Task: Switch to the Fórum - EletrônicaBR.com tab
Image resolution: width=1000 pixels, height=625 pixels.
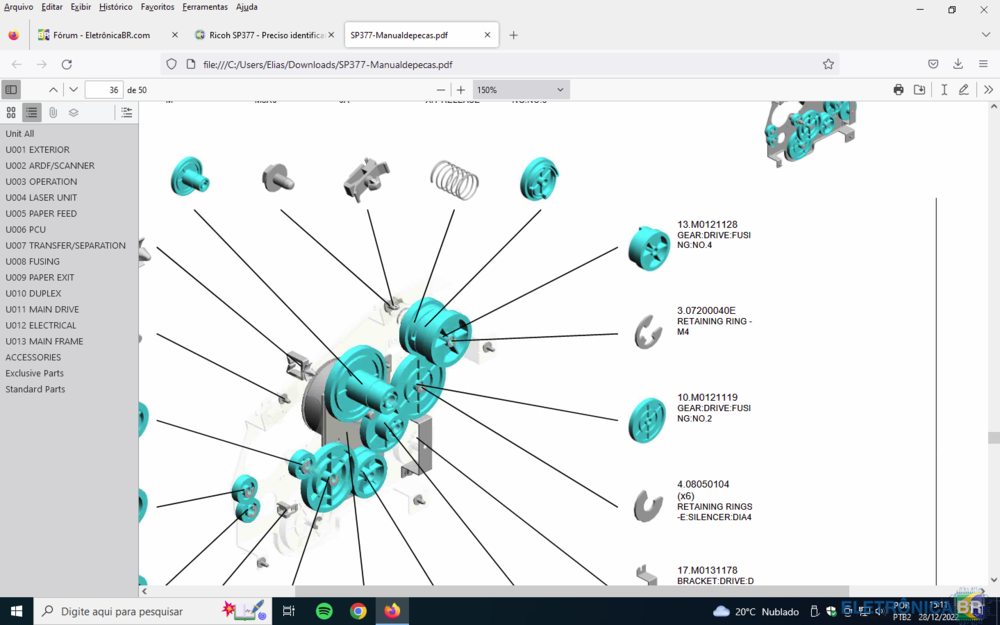Action: pos(100,35)
